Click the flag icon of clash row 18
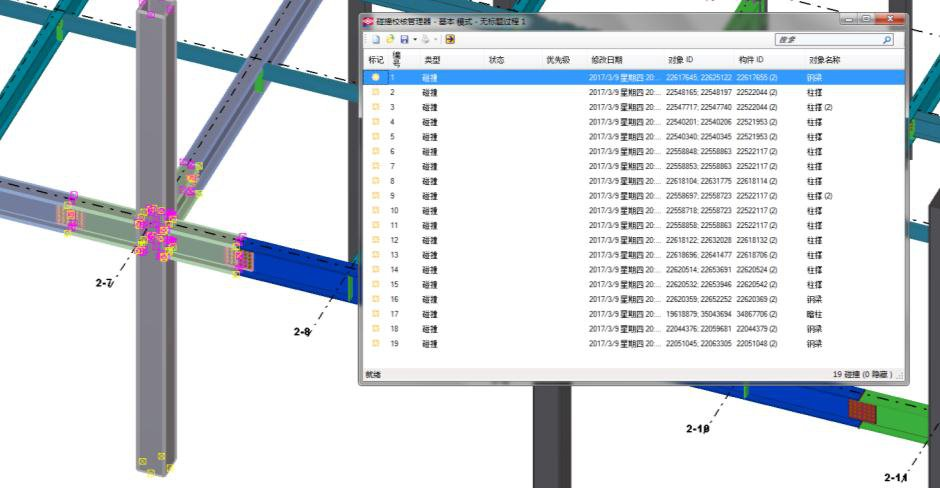 375,329
